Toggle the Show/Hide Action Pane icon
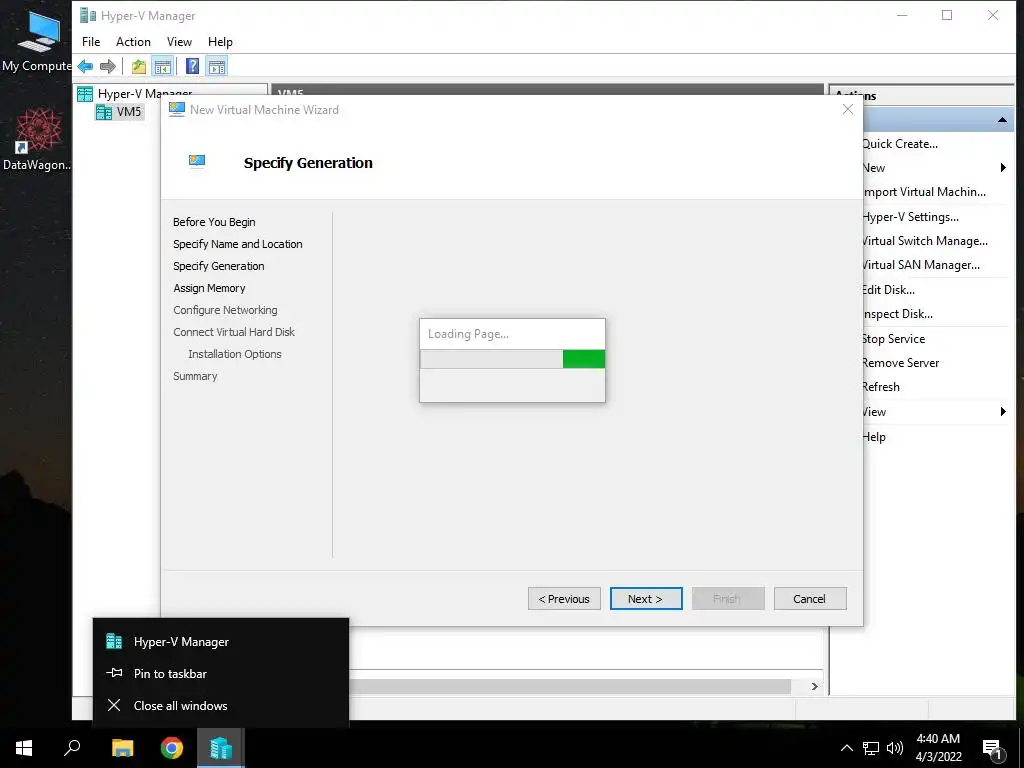Viewport: 1024px width, 768px height. click(x=217, y=66)
